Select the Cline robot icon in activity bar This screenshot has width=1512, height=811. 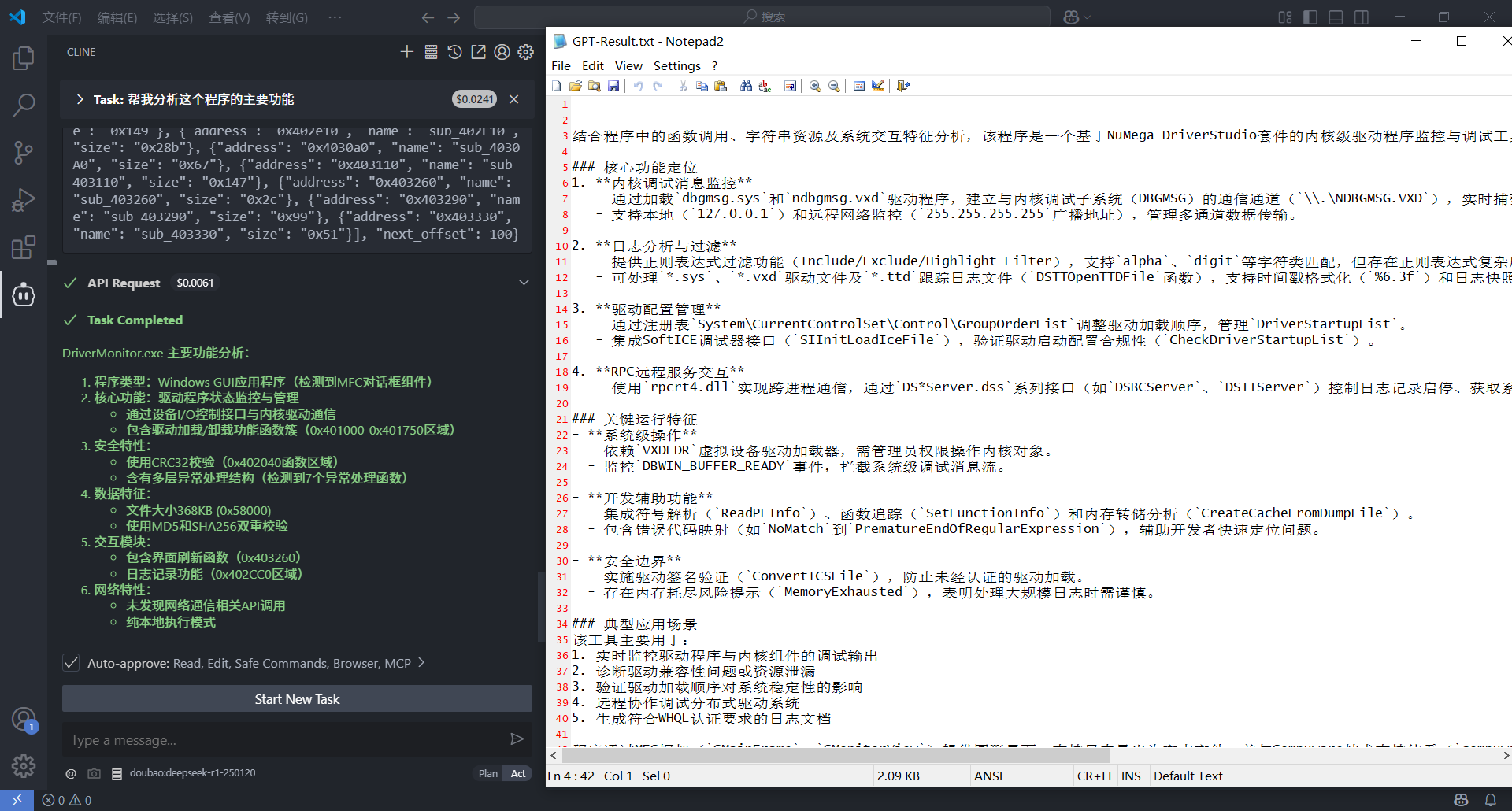(24, 294)
